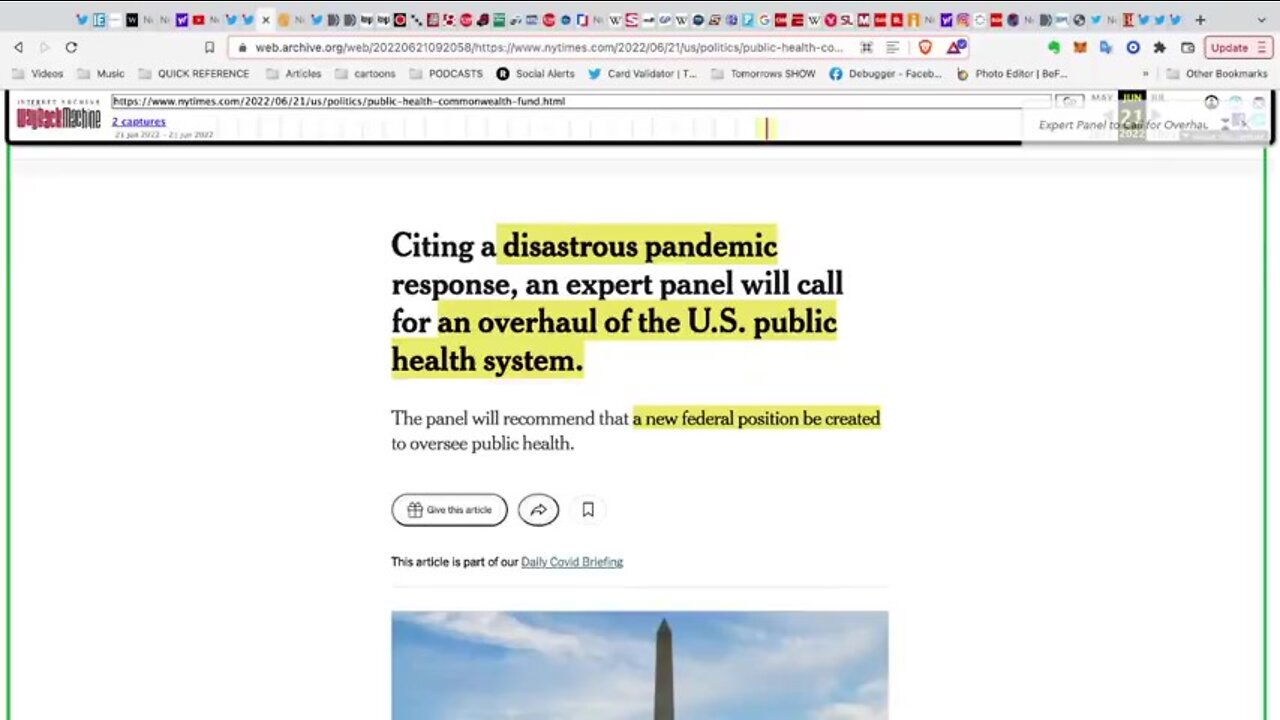Image resolution: width=1280 pixels, height=720 pixels.
Task: Open the PODCASTS bookmark folder
Action: coord(446,74)
